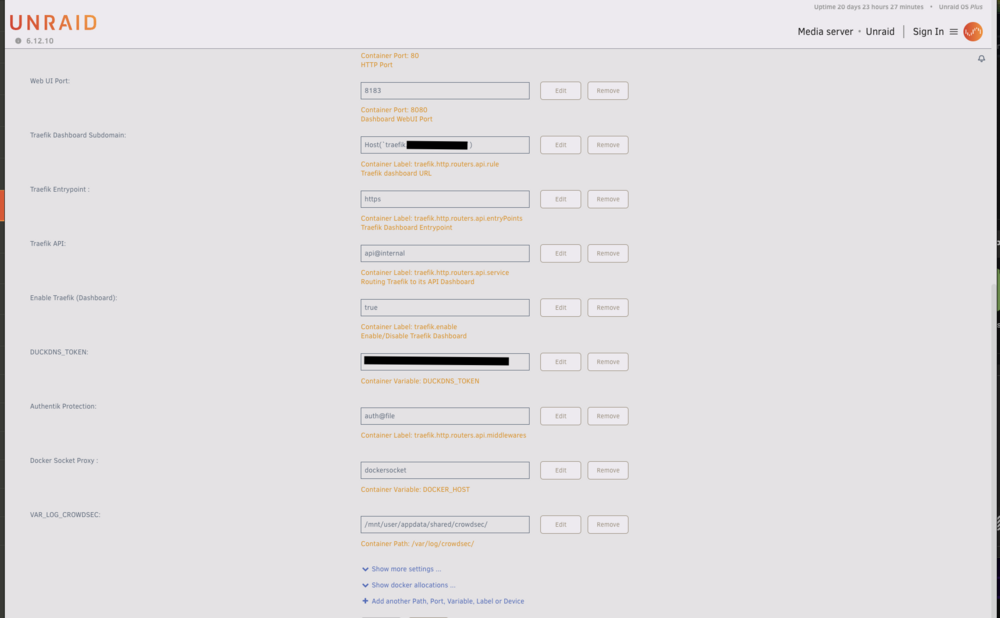Click the Media server name text
The width and height of the screenshot is (1000, 618).
click(x=825, y=31)
